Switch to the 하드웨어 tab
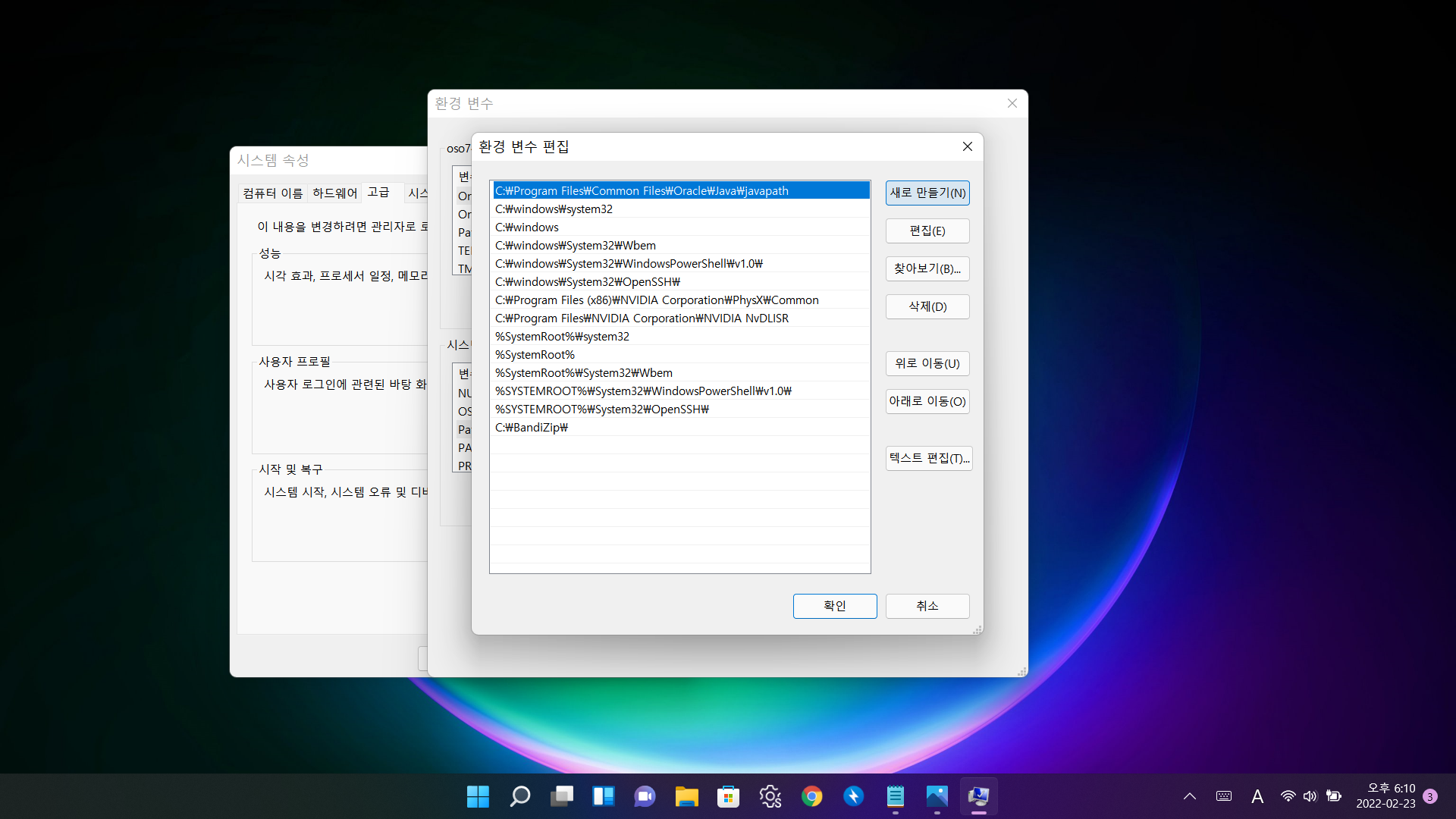The height and width of the screenshot is (819, 1456). (x=334, y=193)
